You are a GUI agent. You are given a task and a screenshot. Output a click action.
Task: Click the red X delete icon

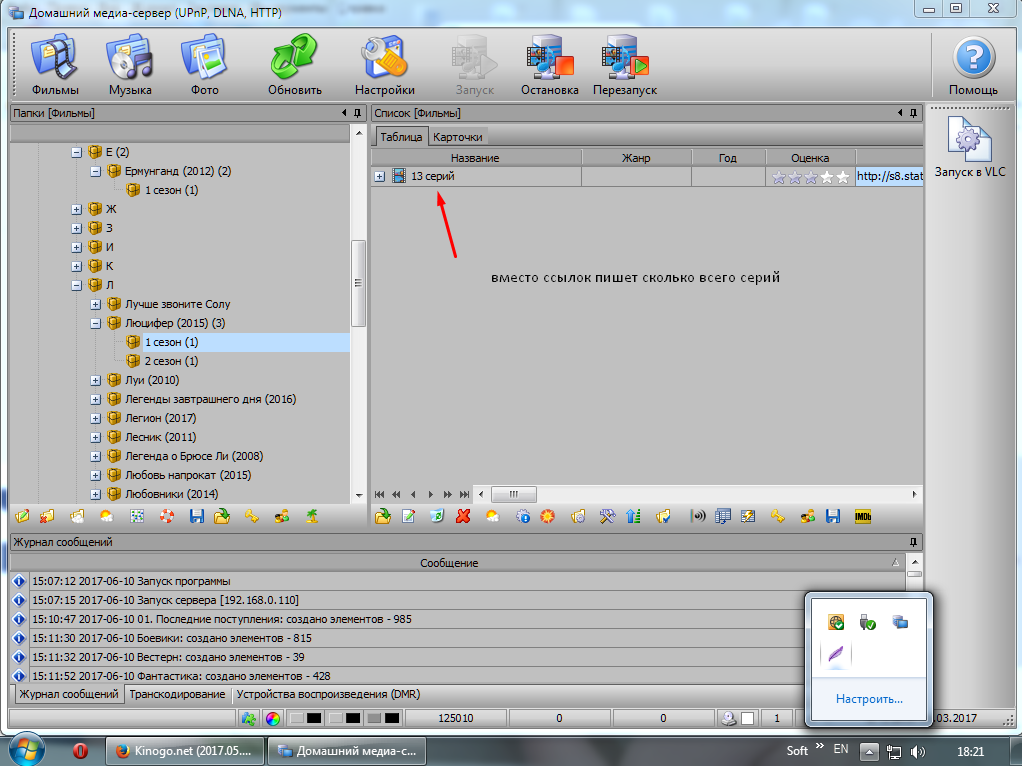(463, 517)
